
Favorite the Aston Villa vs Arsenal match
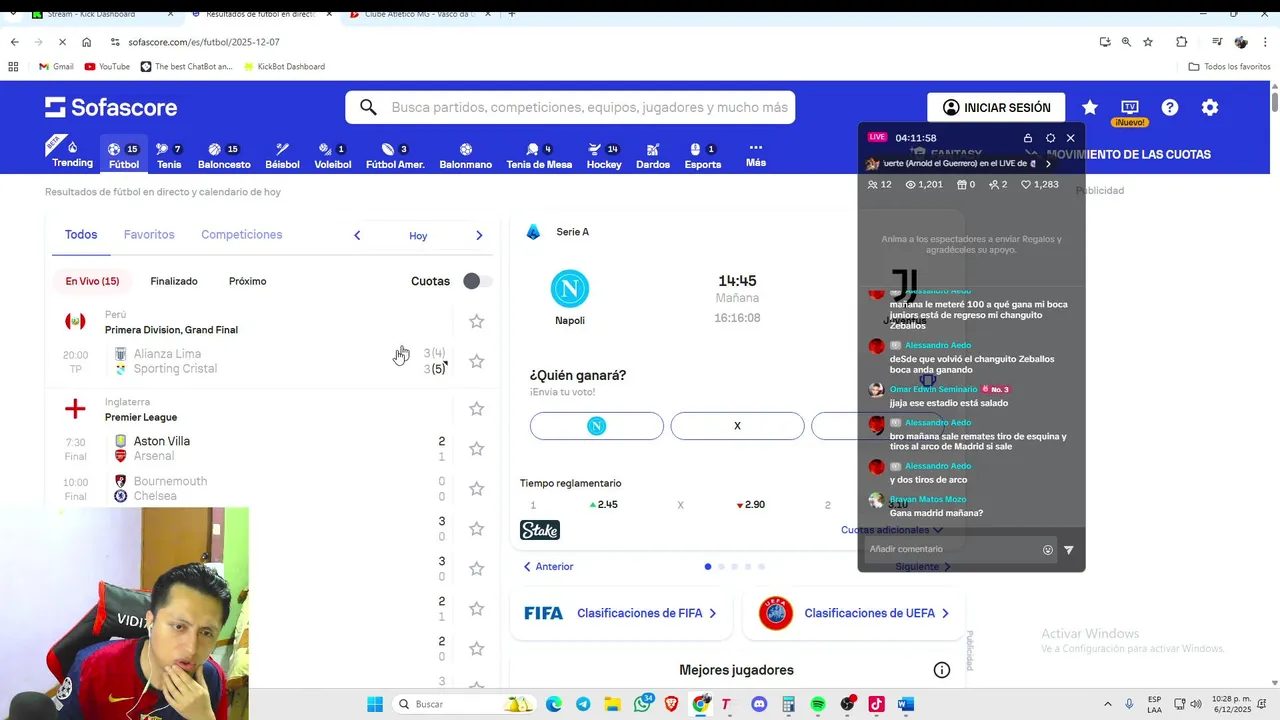[x=477, y=449]
